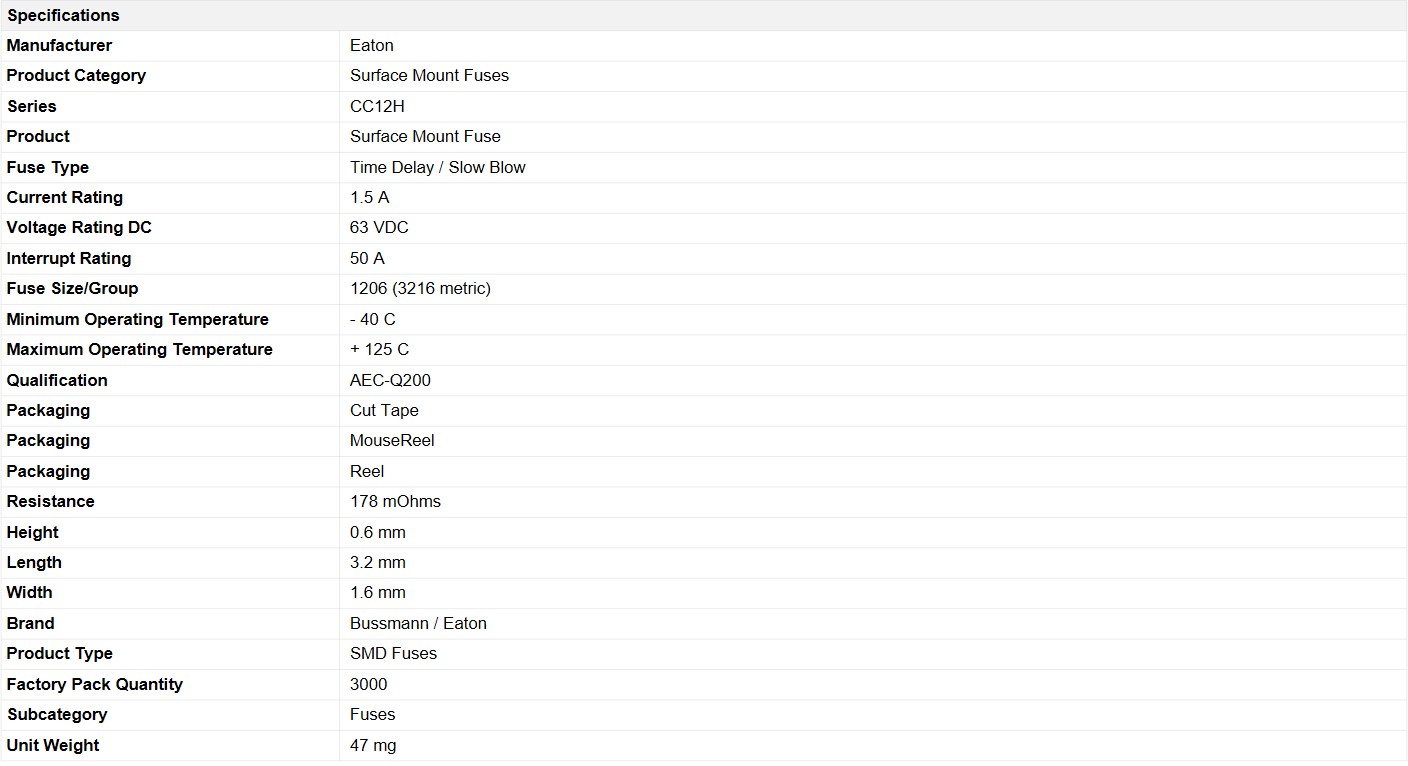
Task: Click the AEC-Q200 qualification value
Action: (x=390, y=380)
